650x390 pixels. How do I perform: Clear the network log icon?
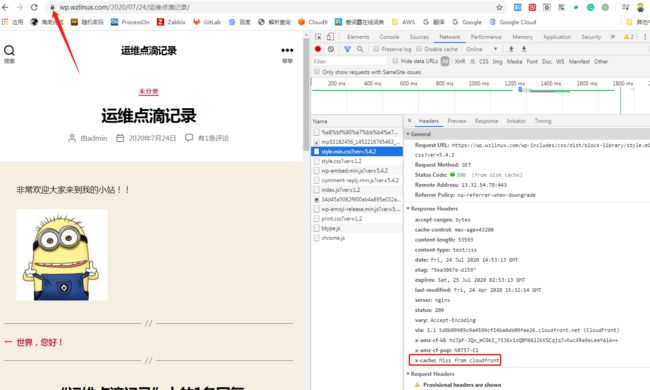331,49
